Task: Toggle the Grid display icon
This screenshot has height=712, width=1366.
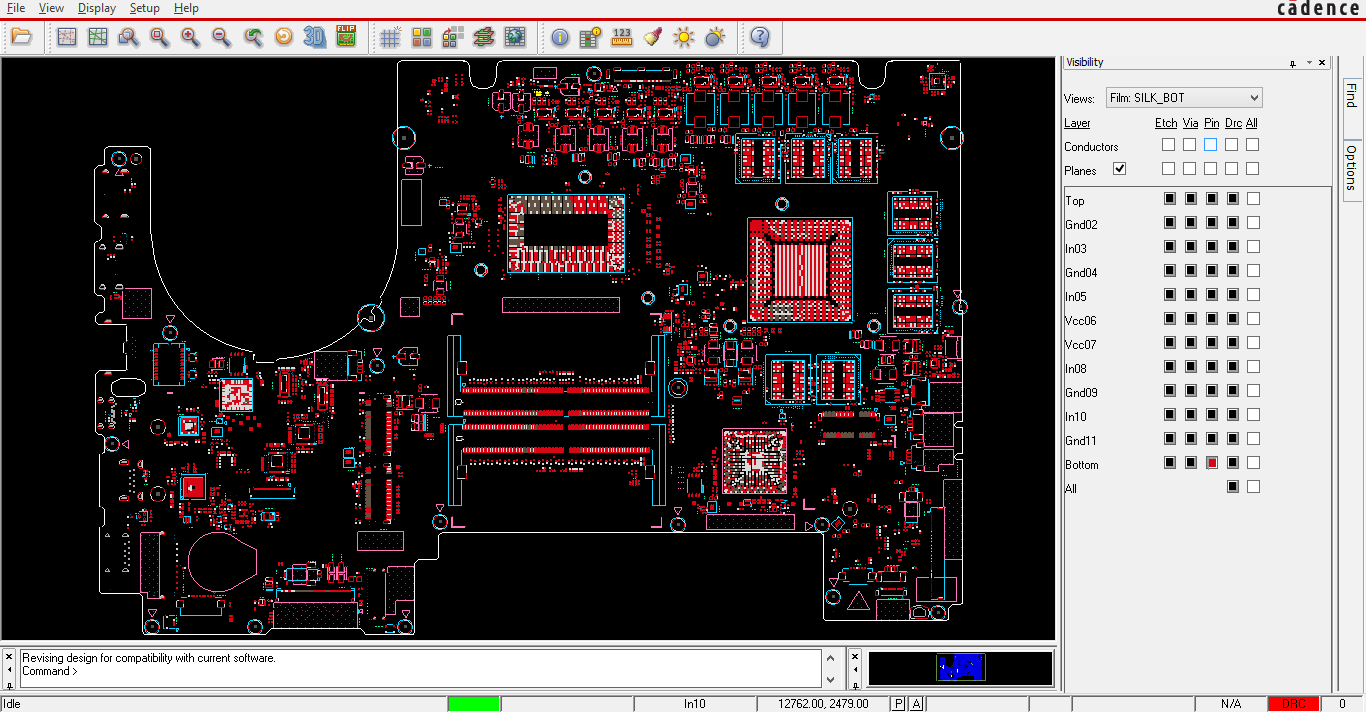Action: click(x=390, y=38)
